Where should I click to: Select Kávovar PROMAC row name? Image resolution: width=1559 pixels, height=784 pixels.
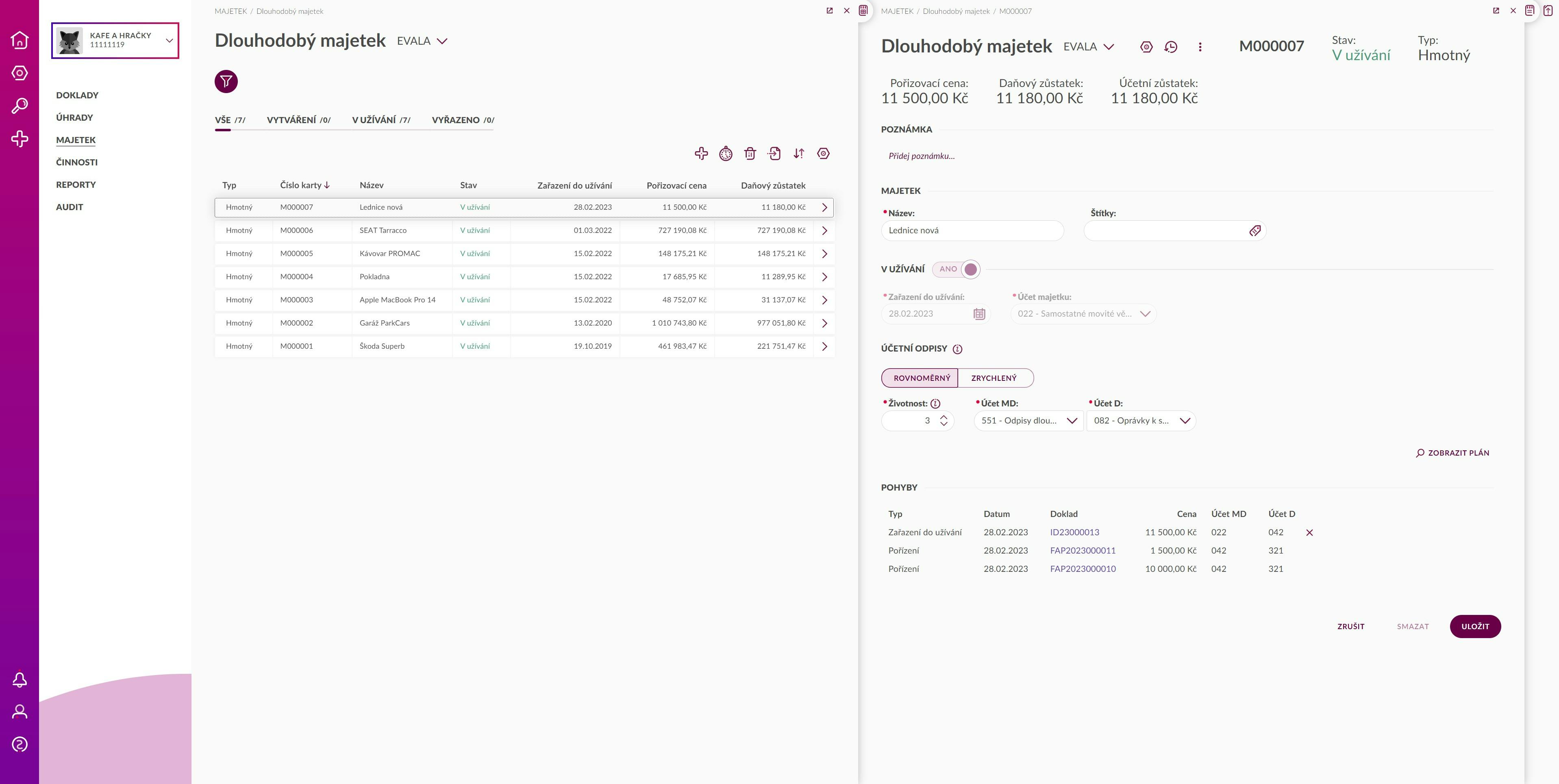pyautogui.click(x=389, y=254)
